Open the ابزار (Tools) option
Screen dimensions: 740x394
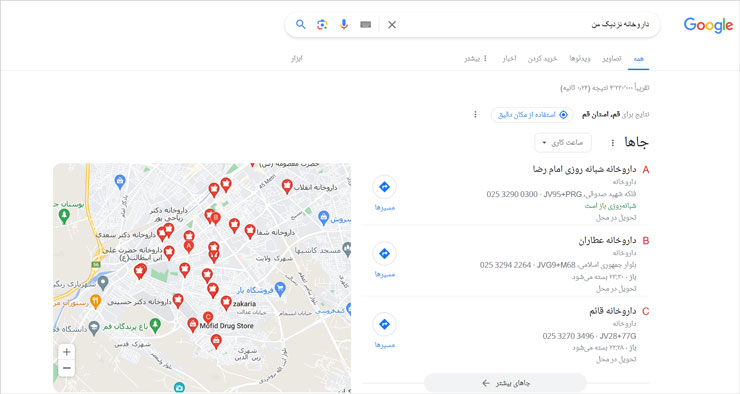pyautogui.click(x=296, y=59)
